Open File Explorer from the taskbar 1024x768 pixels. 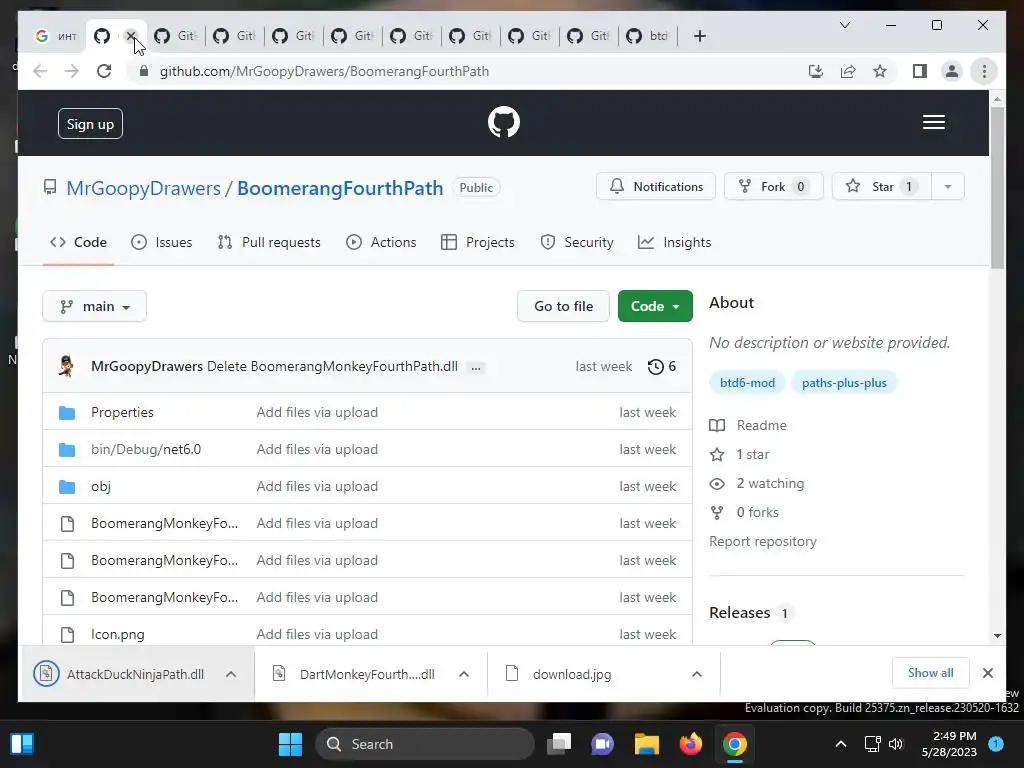coord(647,744)
